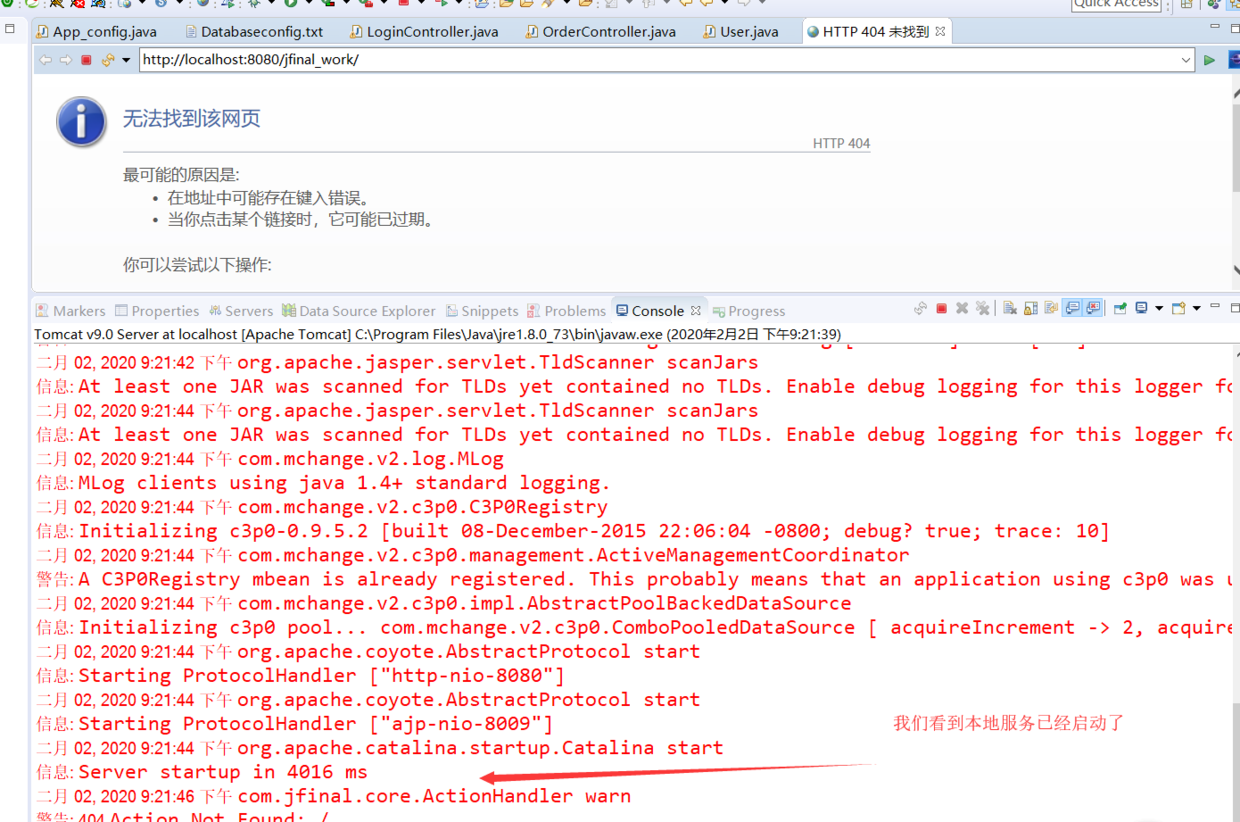Toggle Word Wrap in Console
1240x822 pixels.
[x=1051, y=309]
